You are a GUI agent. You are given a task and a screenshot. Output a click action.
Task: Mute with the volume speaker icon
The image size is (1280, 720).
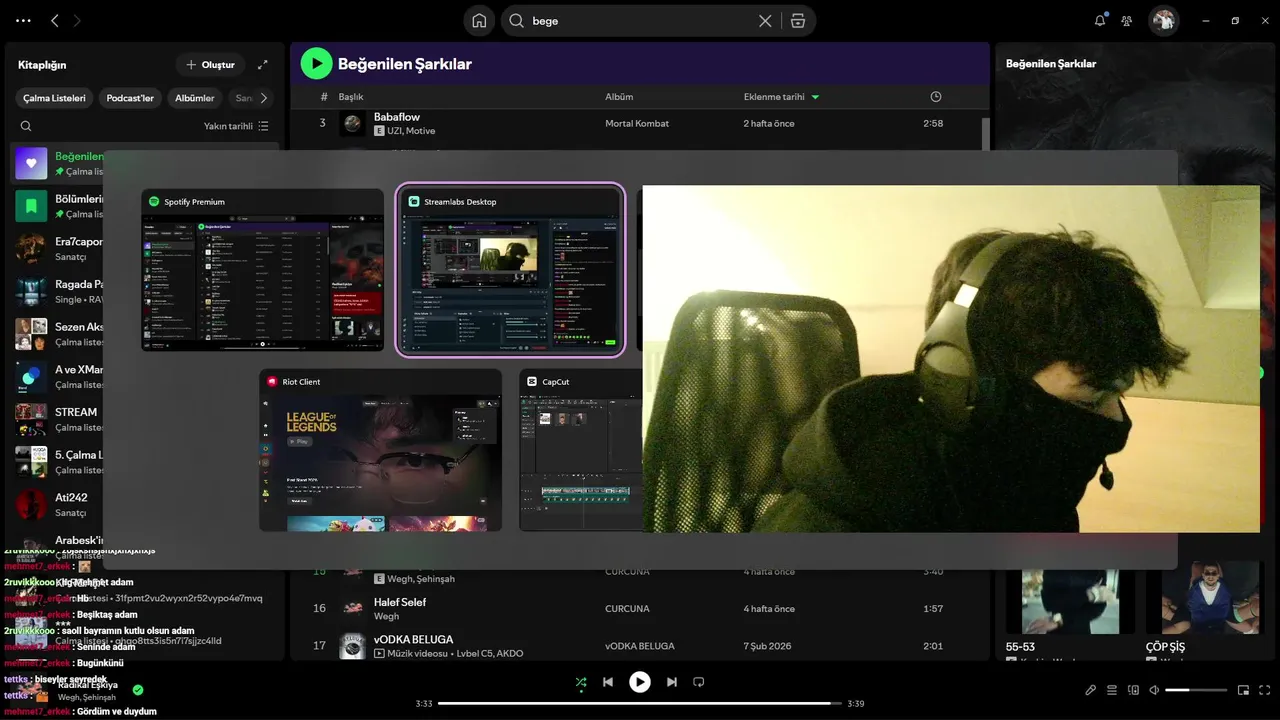click(1154, 690)
